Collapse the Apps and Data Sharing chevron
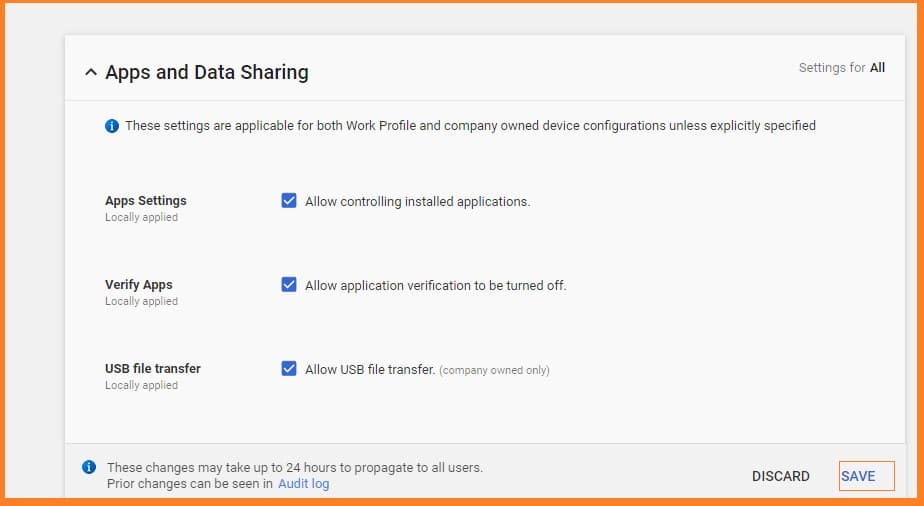This screenshot has height=506, width=924. (x=91, y=73)
